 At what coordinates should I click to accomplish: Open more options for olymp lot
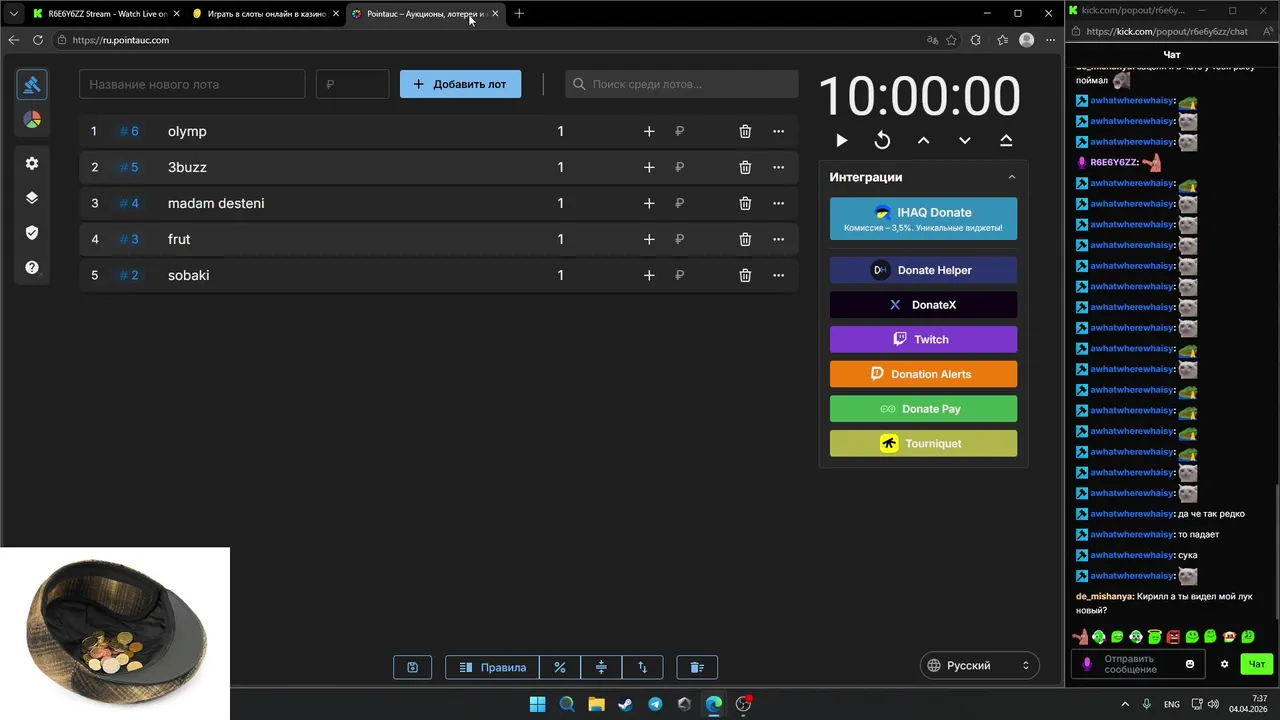[778, 131]
